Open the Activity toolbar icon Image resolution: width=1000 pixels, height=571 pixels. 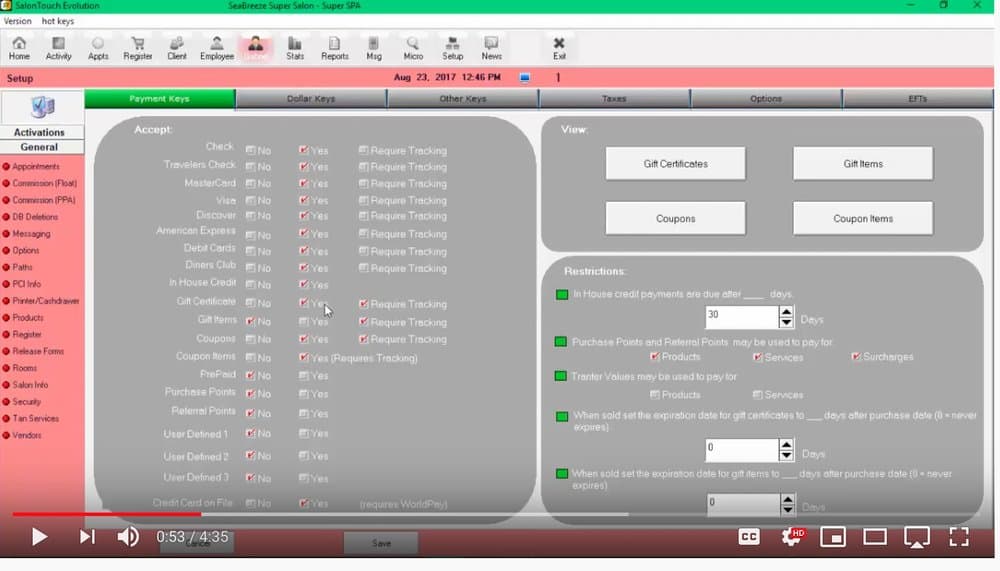[x=58, y=48]
